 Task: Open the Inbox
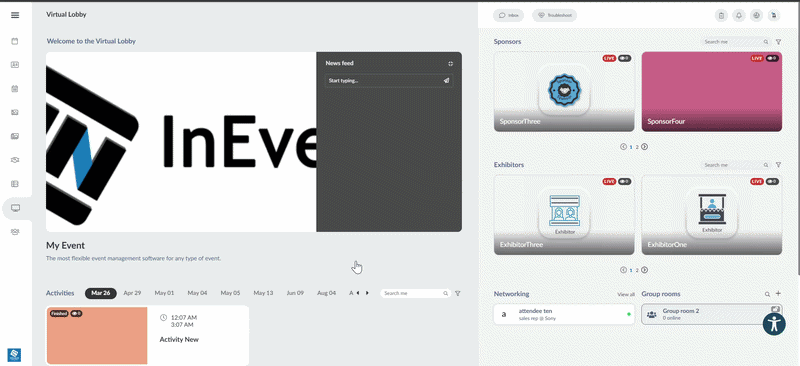coord(509,15)
